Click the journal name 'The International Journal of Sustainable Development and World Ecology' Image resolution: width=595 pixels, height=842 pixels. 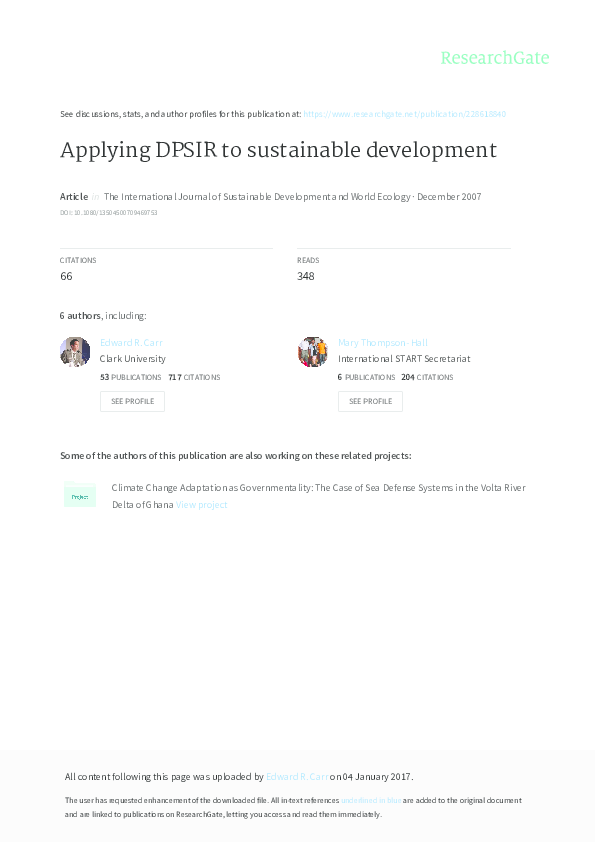point(257,197)
